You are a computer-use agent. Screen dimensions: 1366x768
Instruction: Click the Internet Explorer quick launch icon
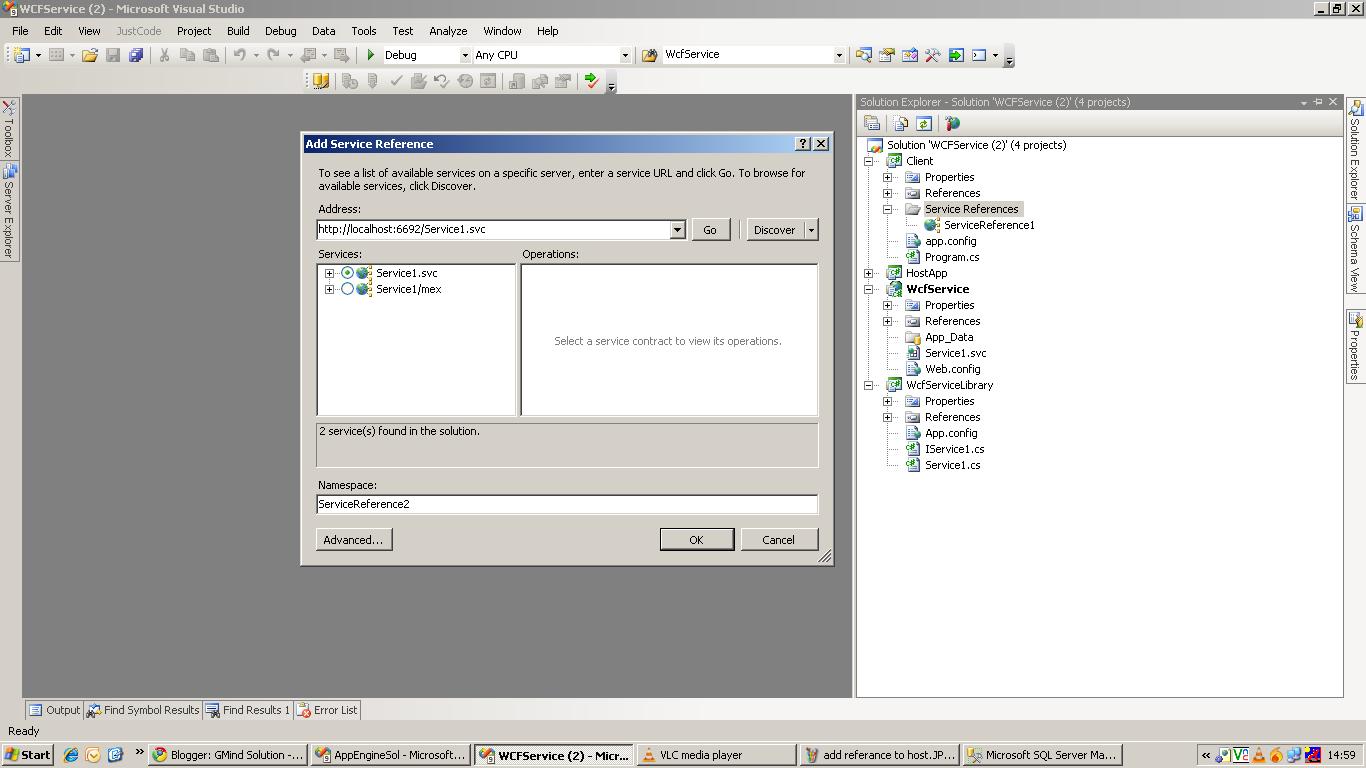71,755
